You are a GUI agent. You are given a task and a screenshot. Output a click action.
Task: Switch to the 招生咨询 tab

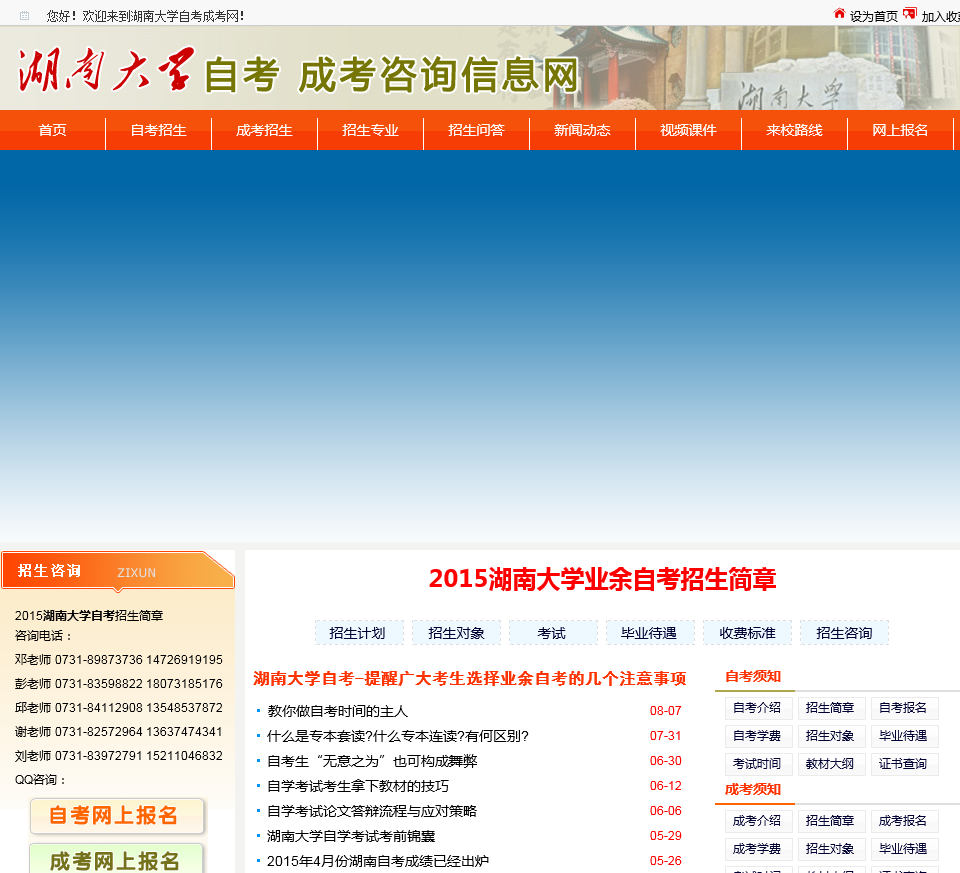(844, 632)
